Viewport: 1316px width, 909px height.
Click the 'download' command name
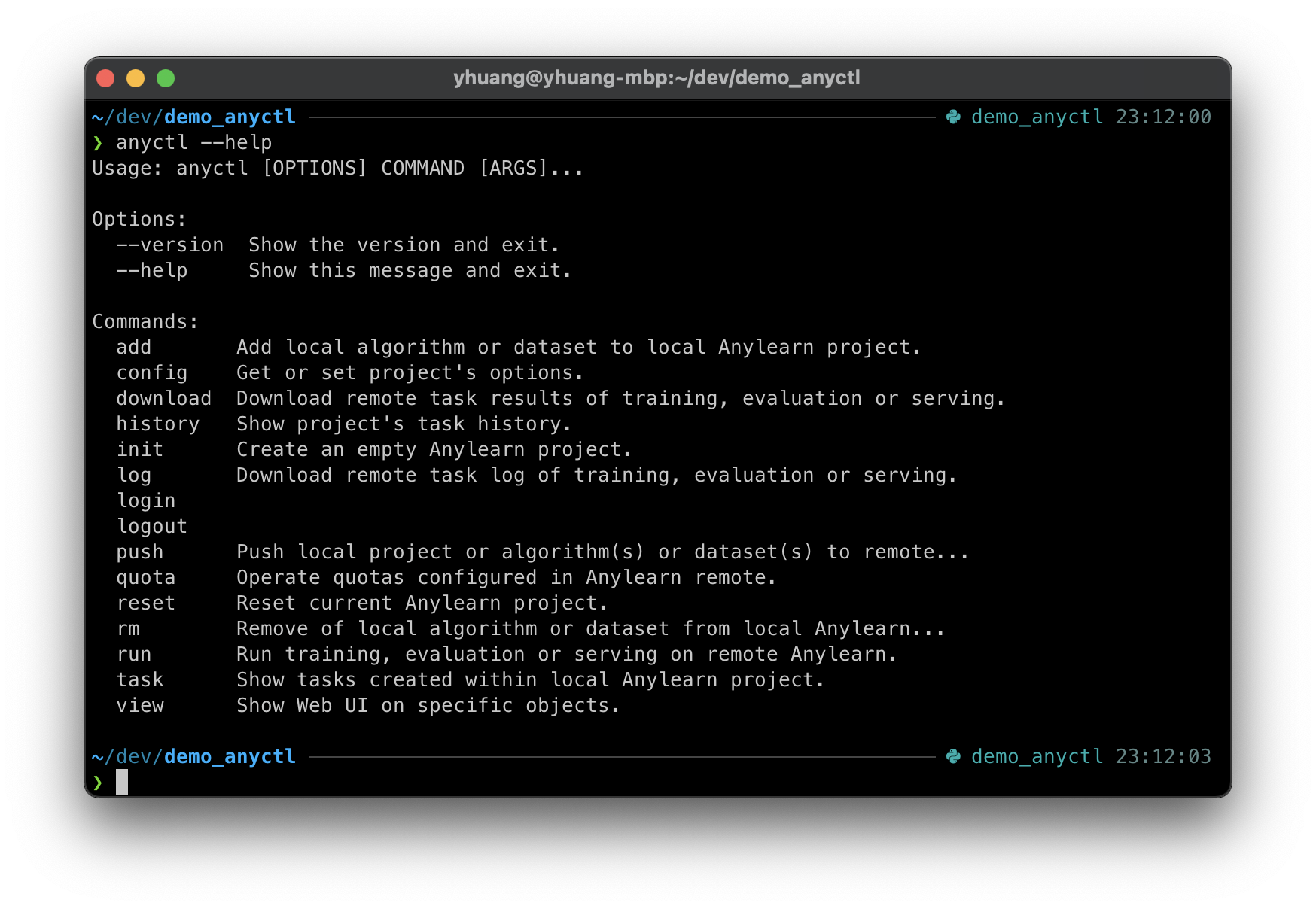[x=164, y=398]
